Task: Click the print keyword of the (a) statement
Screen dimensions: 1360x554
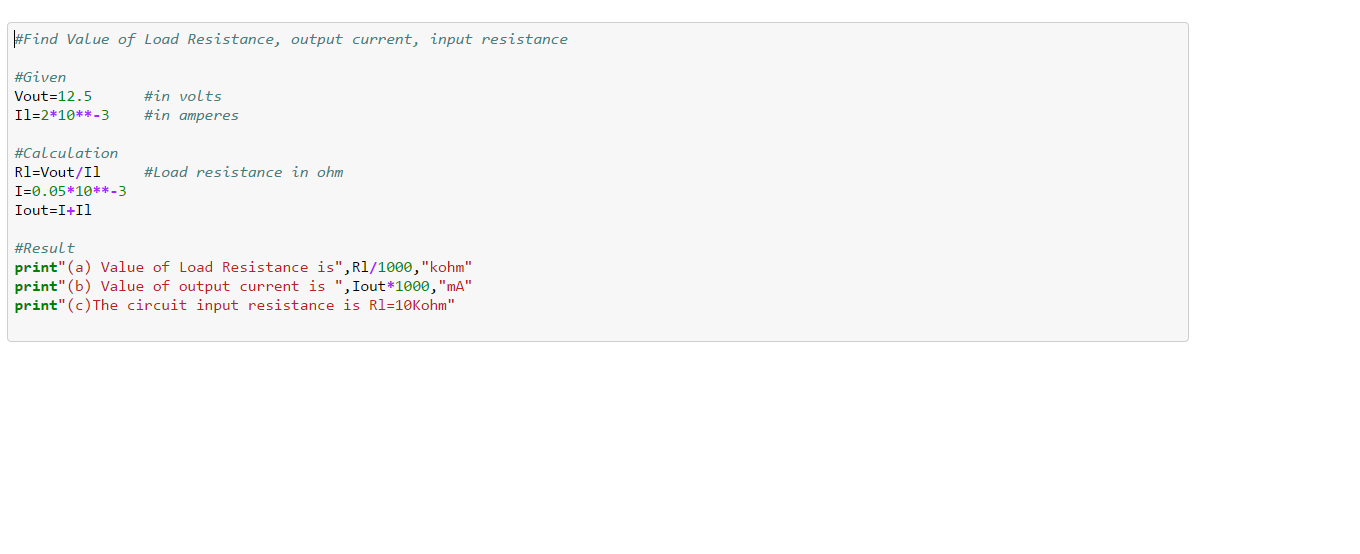Action: tap(36, 268)
